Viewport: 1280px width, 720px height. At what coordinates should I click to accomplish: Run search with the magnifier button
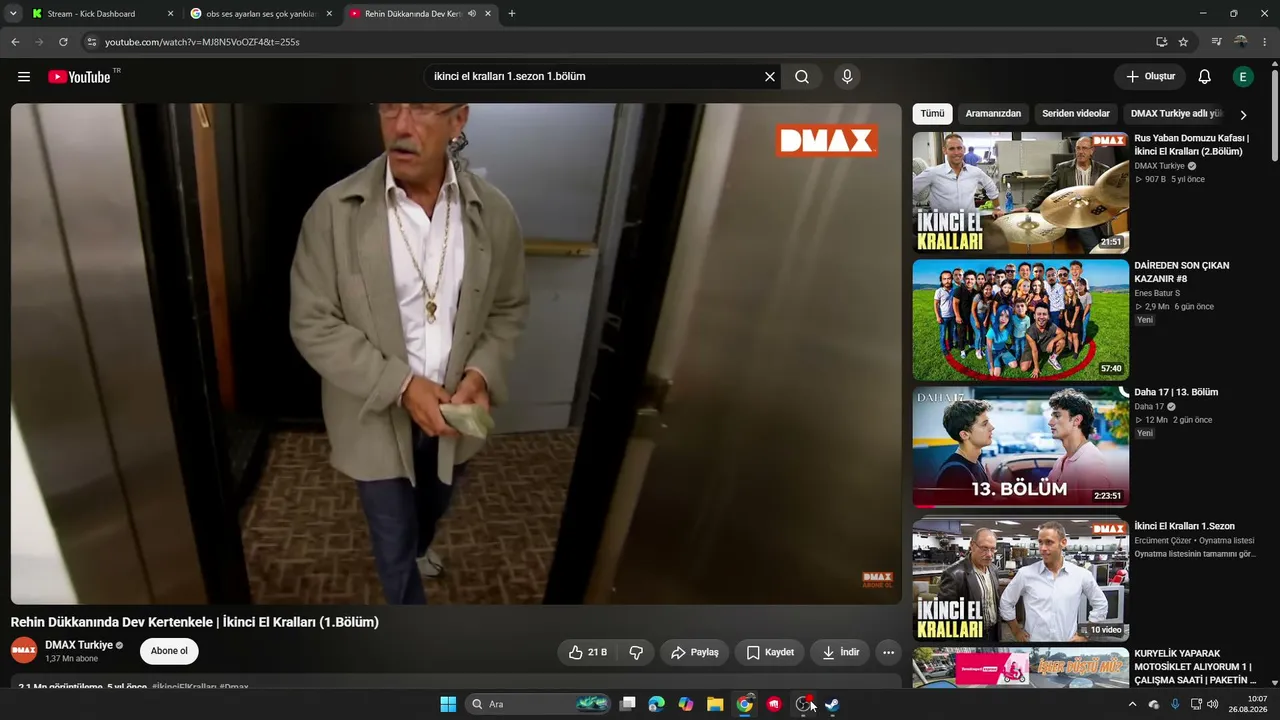[x=802, y=77]
